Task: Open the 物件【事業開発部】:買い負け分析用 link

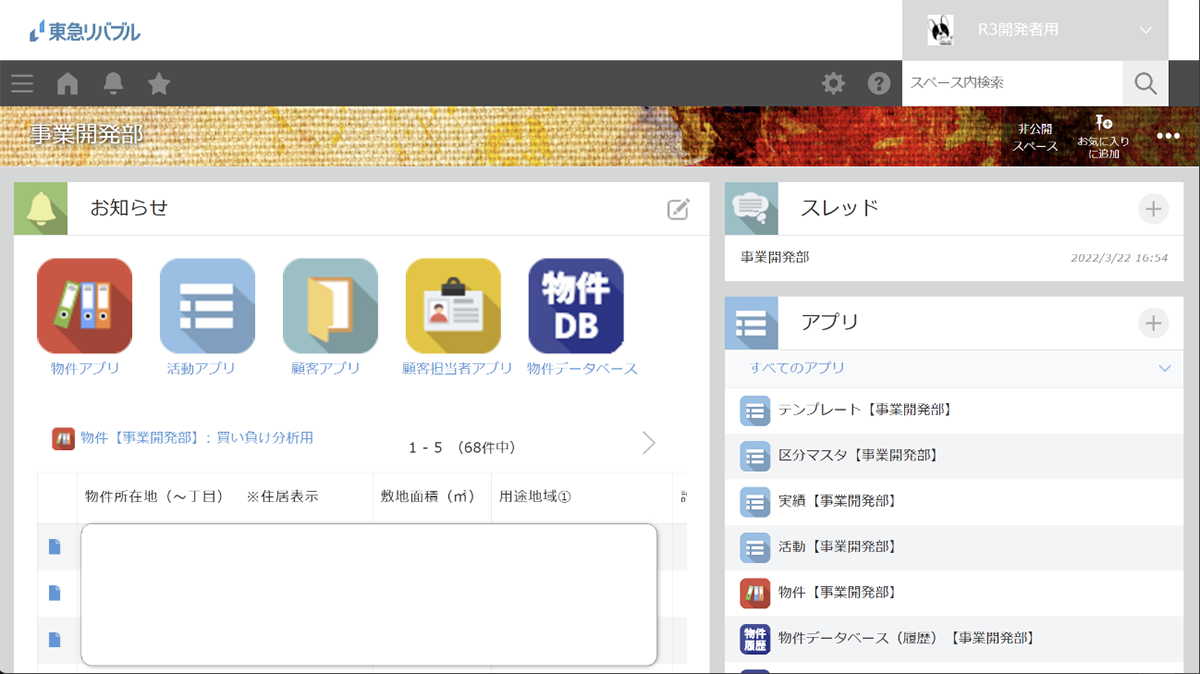Action: [197, 438]
